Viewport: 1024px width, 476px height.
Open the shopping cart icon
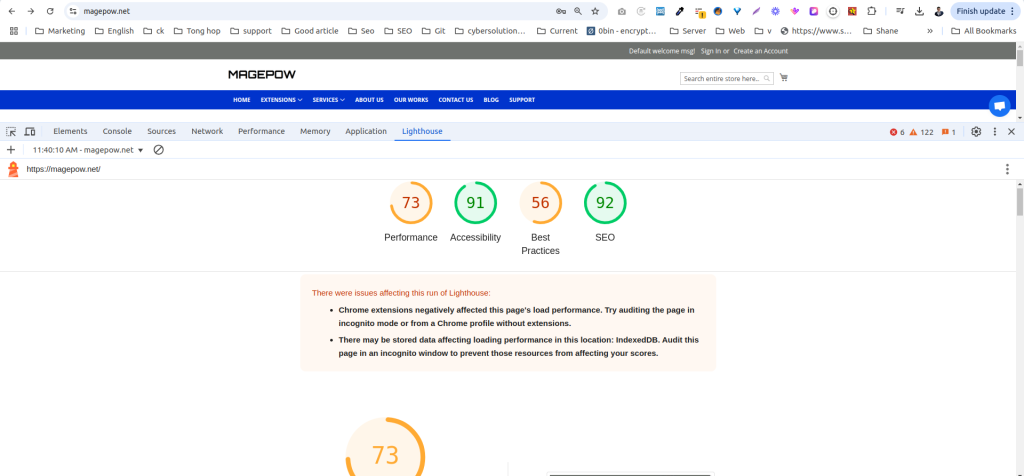[784, 78]
